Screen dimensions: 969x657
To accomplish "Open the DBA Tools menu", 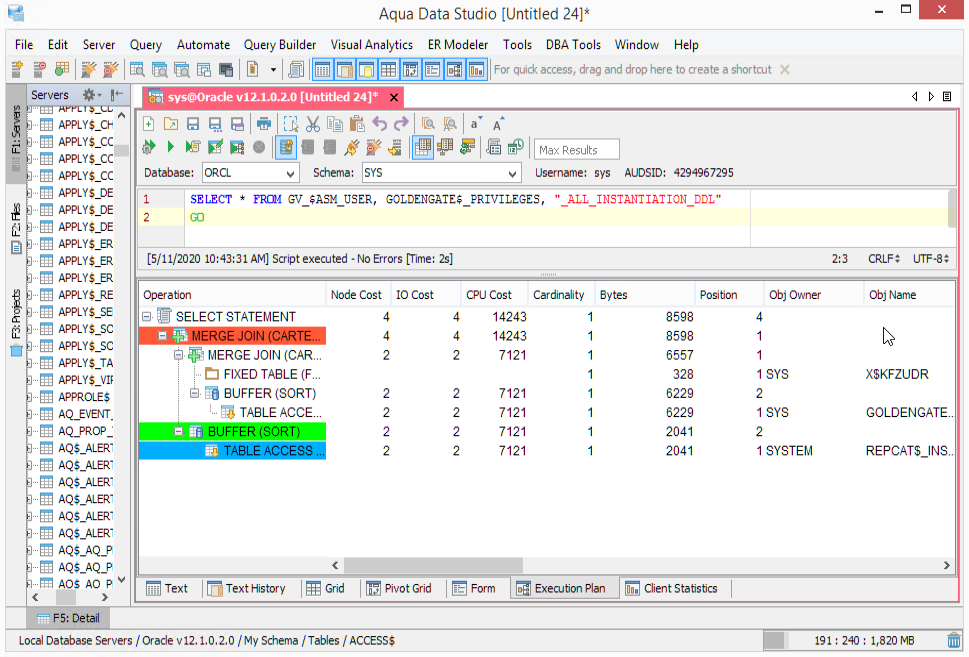I will point(573,45).
